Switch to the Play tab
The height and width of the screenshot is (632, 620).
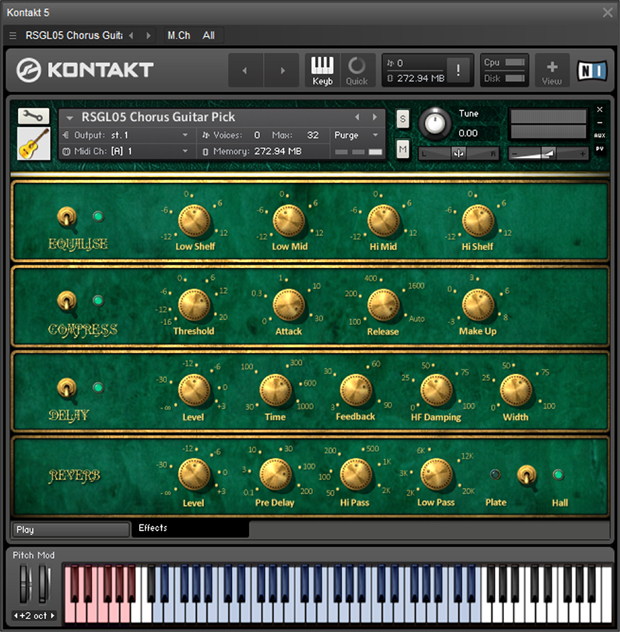[x=71, y=530]
